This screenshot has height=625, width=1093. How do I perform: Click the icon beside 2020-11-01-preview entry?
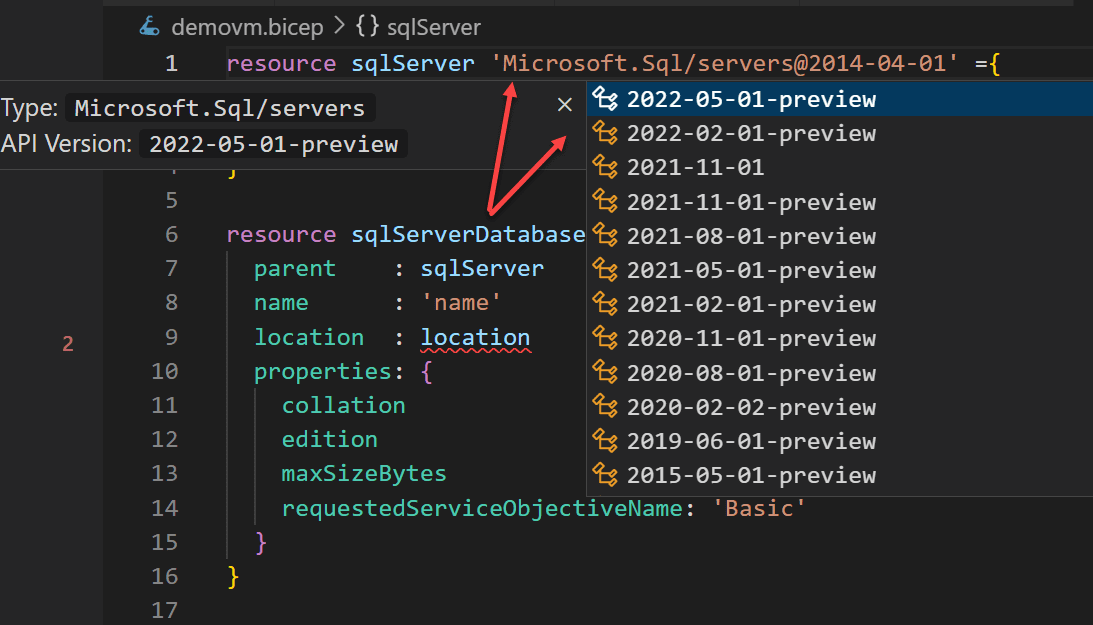click(x=605, y=339)
